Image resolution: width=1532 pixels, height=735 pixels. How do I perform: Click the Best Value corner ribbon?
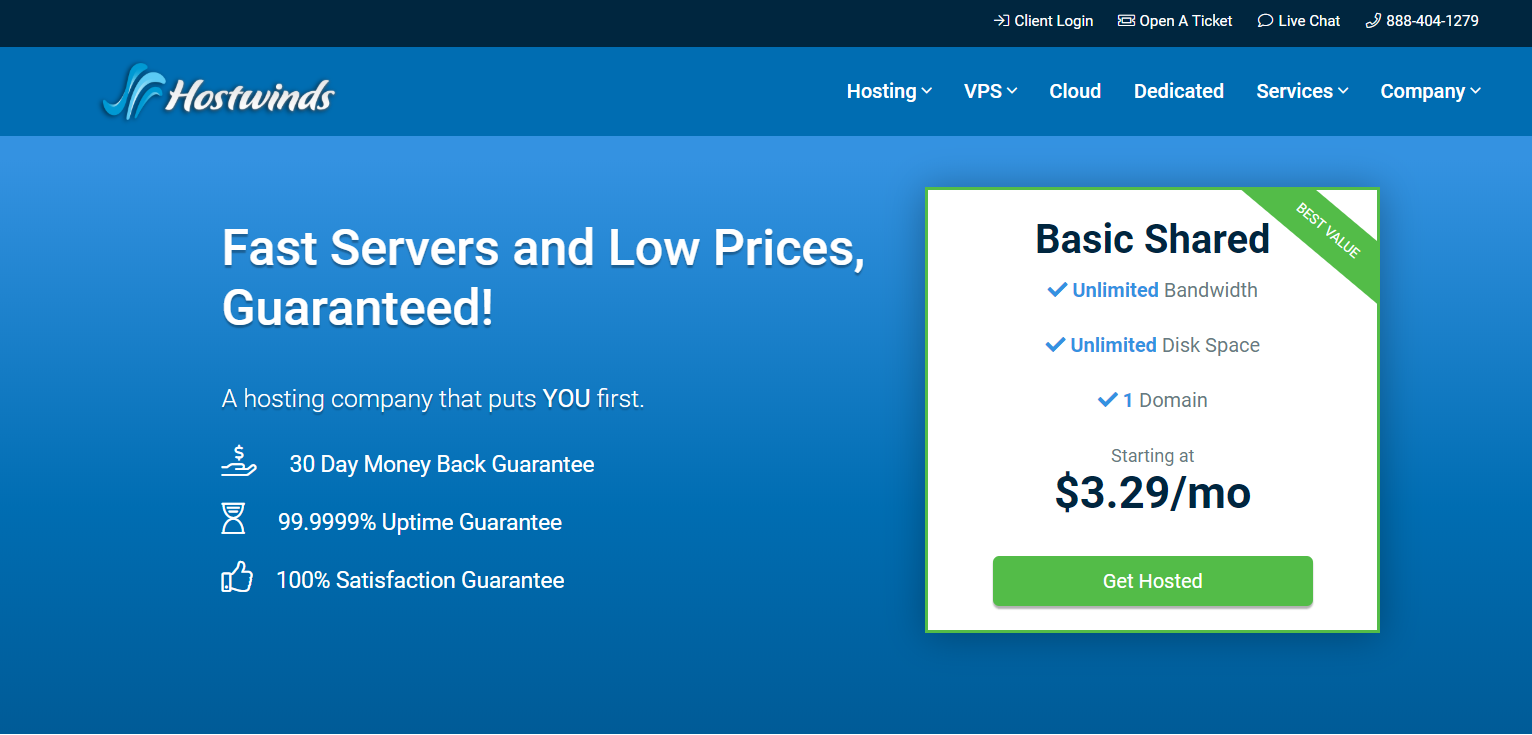(1328, 232)
